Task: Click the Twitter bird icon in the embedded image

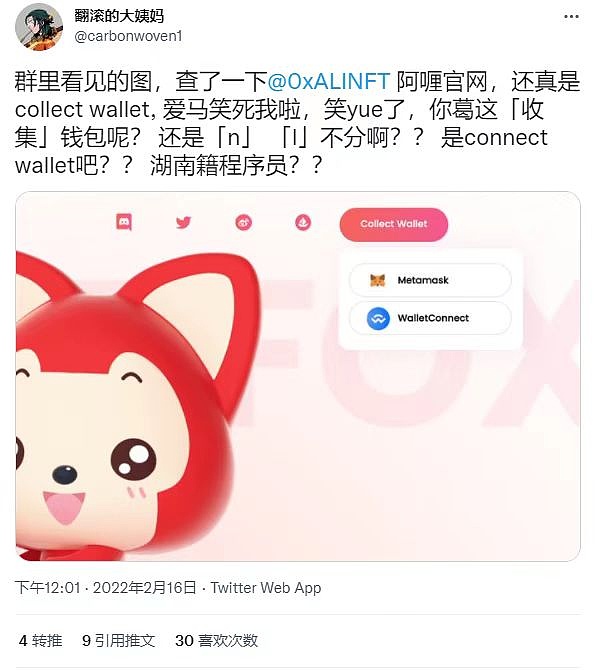Action: (183, 222)
